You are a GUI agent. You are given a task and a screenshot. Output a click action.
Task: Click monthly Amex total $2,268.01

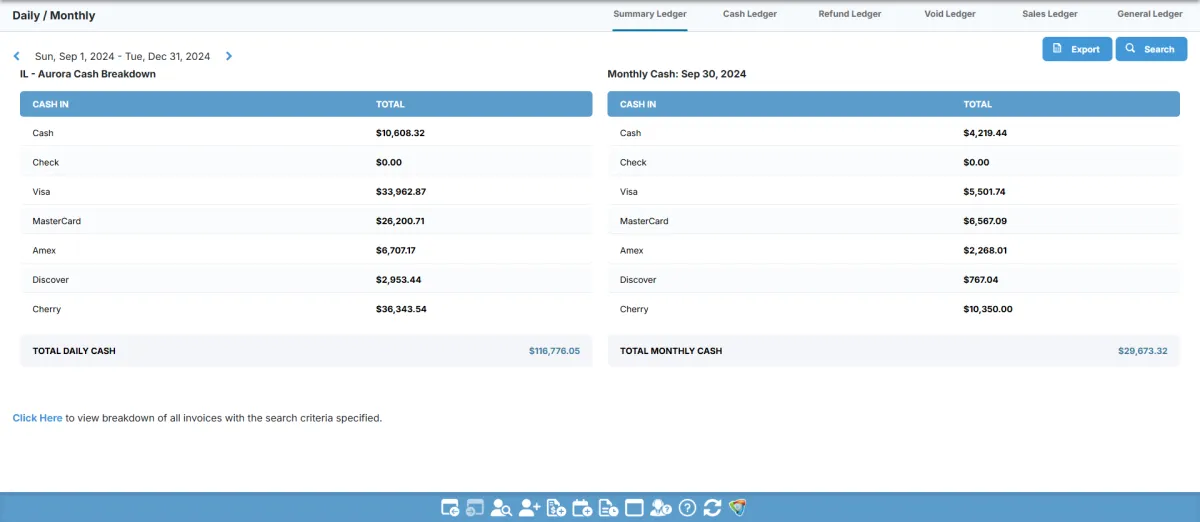click(x=984, y=250)
